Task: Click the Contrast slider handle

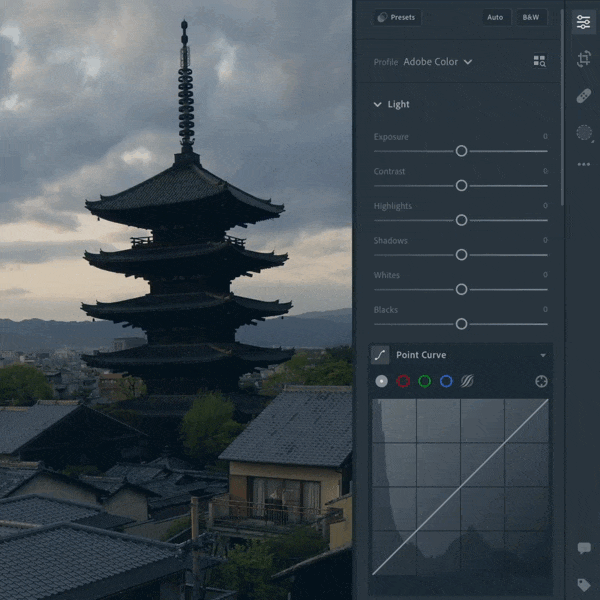Action: click(x=461, y=186)
